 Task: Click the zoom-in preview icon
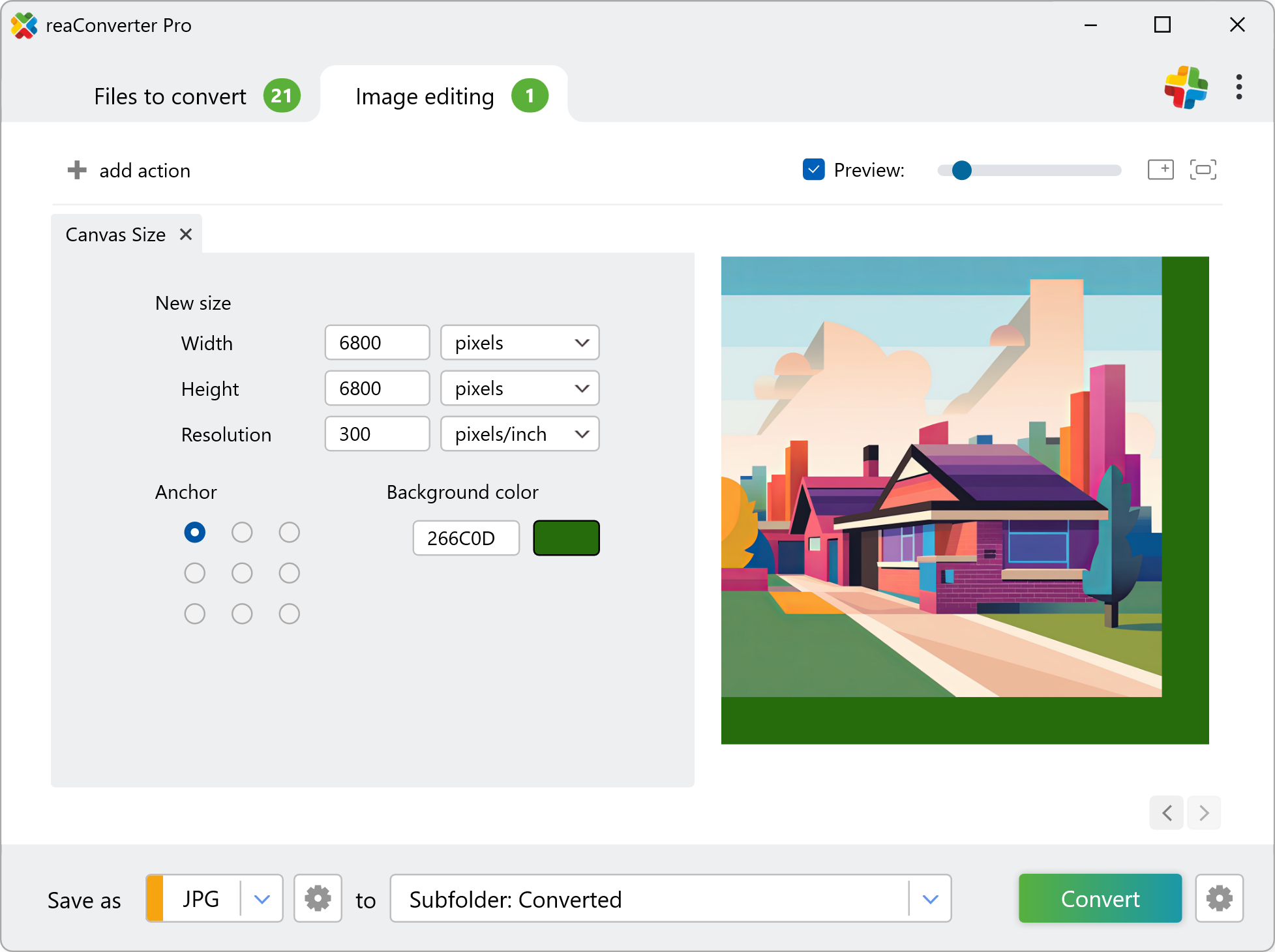pos(1160,170)
